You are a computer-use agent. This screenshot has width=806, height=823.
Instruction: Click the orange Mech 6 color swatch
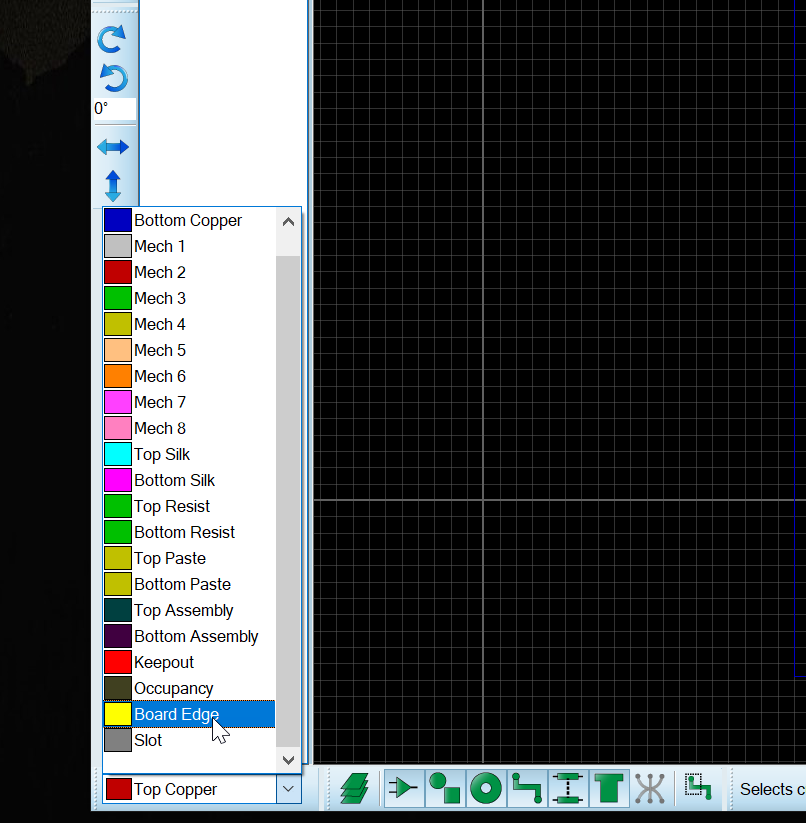[118, 376]
